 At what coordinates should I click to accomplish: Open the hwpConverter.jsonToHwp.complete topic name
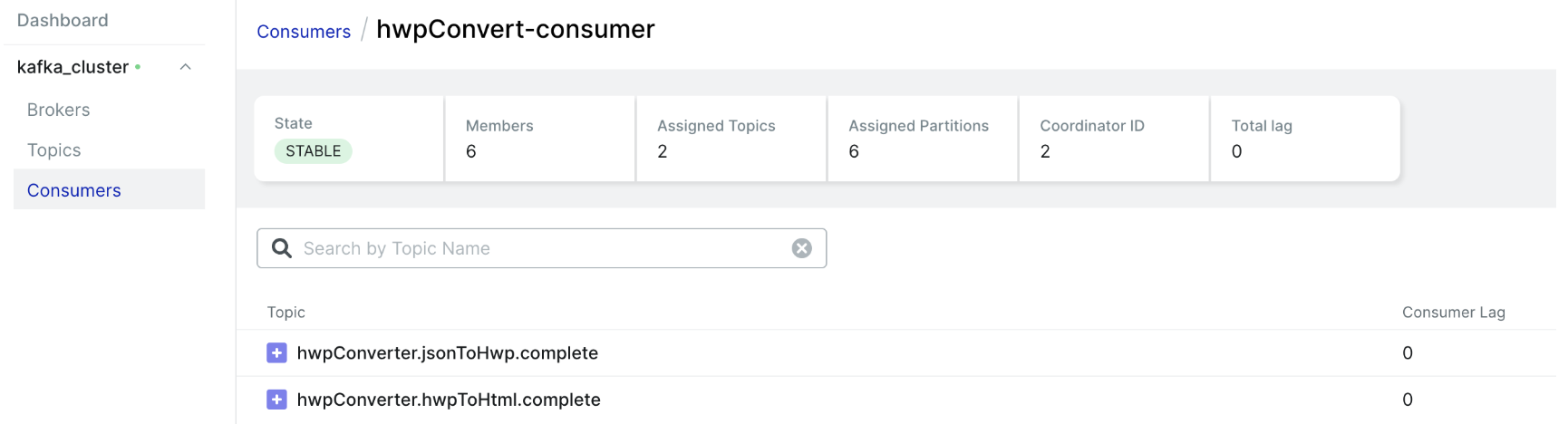(448, 352)
